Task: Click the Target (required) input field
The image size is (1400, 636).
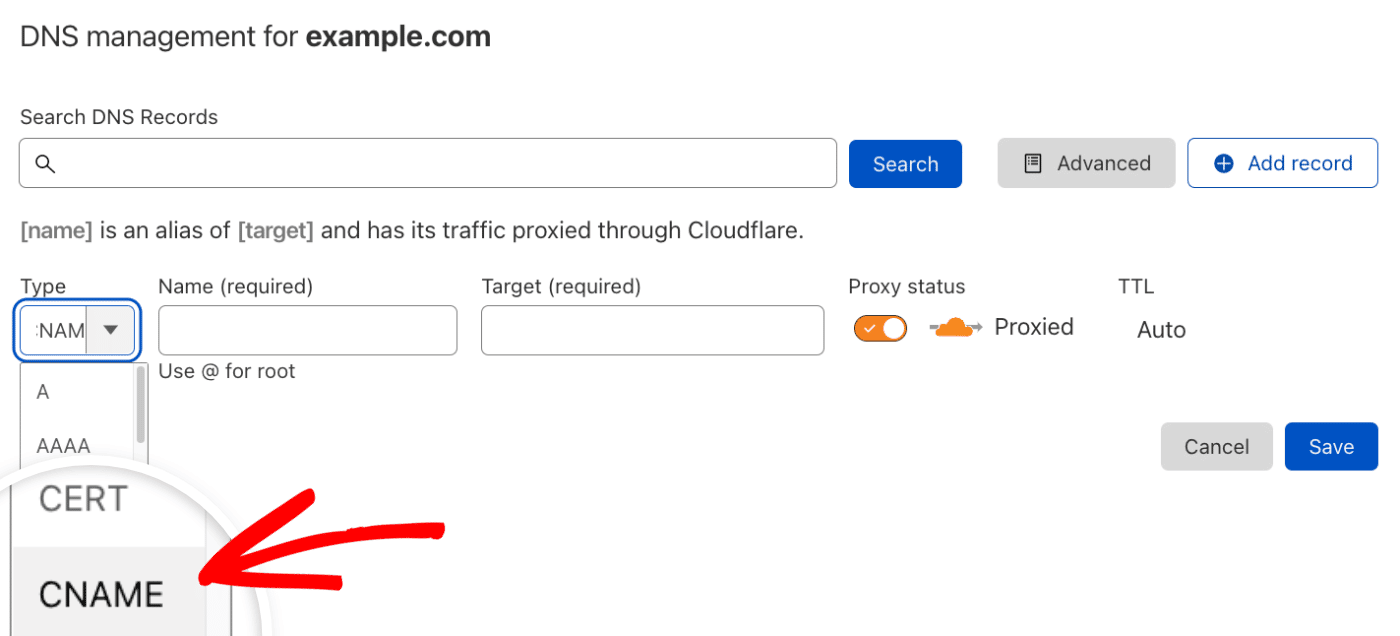Action: pyautogui.click(x=652, y=330)
